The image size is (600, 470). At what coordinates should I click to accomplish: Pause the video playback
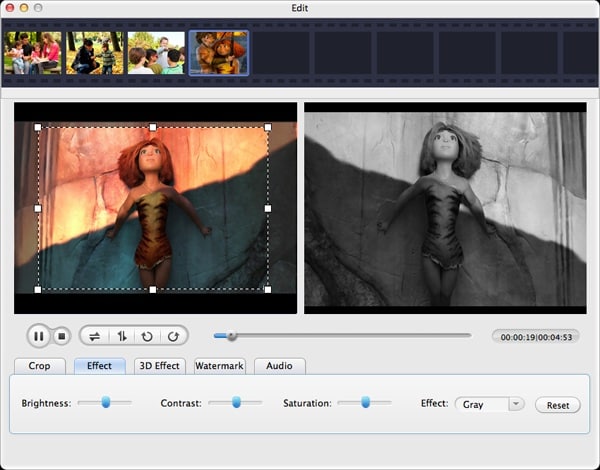click(x=39, y=336)
